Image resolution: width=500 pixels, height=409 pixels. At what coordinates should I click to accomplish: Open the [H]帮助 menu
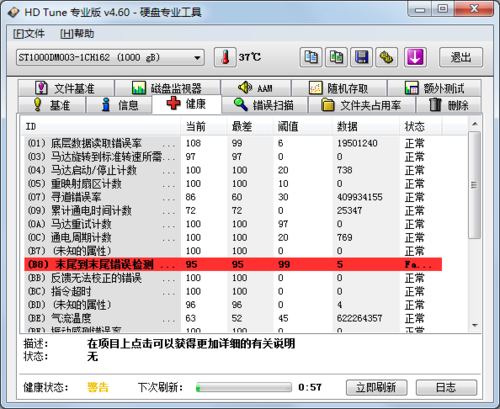[77, 34]
